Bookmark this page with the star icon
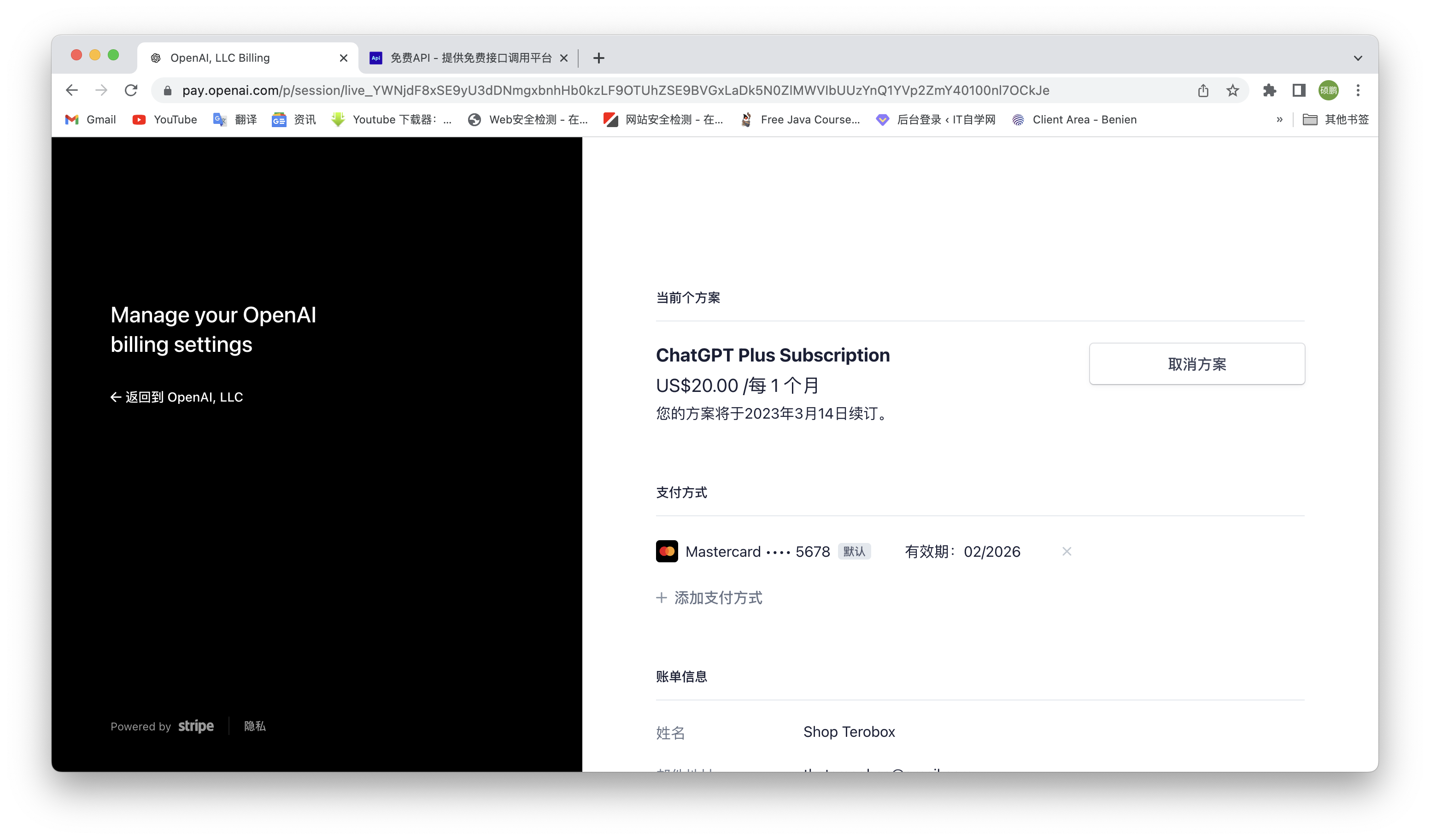Image resolution: width=1430 pixels, height=840 pixels. pos(1232,90)
